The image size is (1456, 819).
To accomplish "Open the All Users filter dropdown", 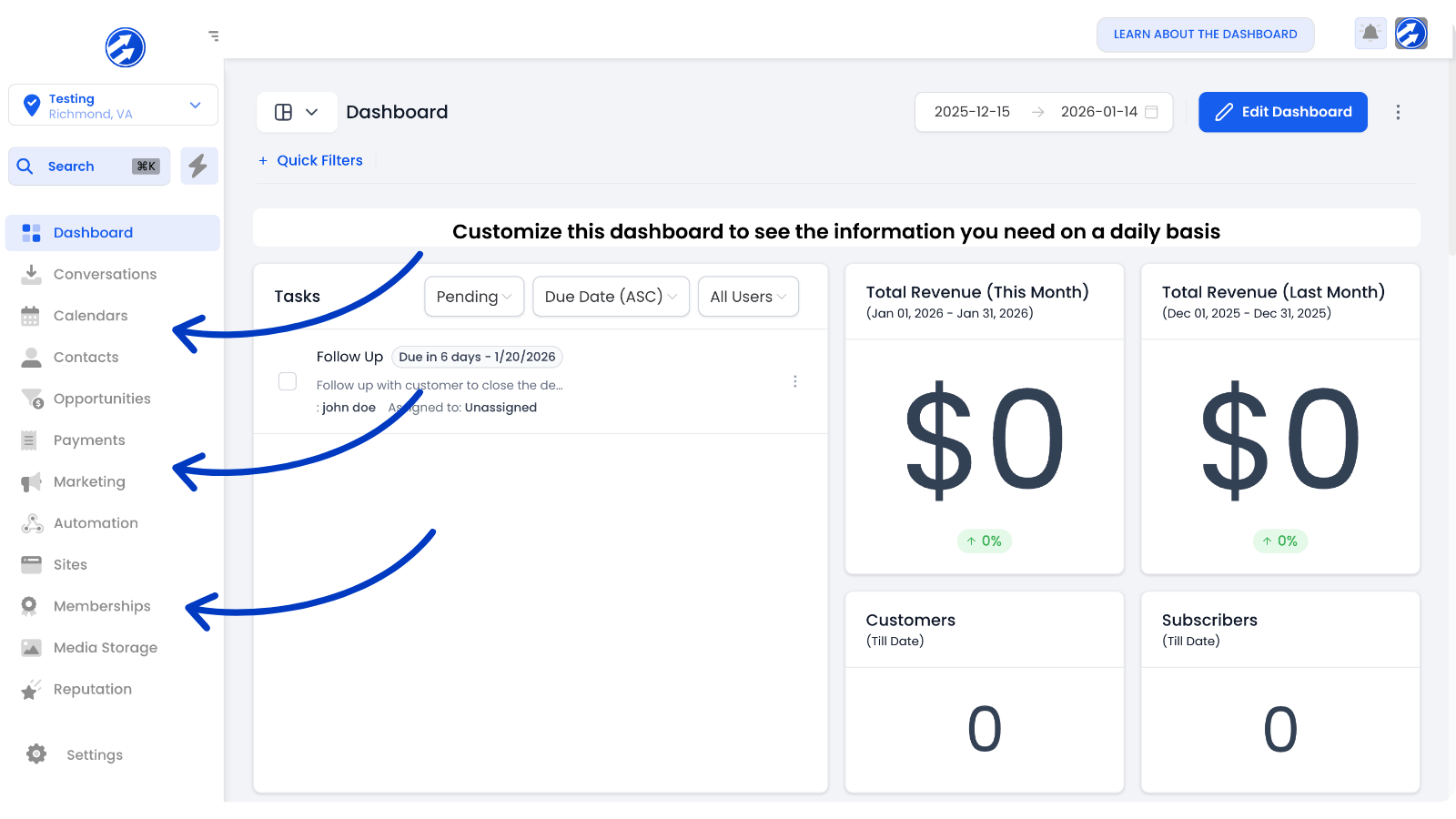I will [x=748, y=297].
